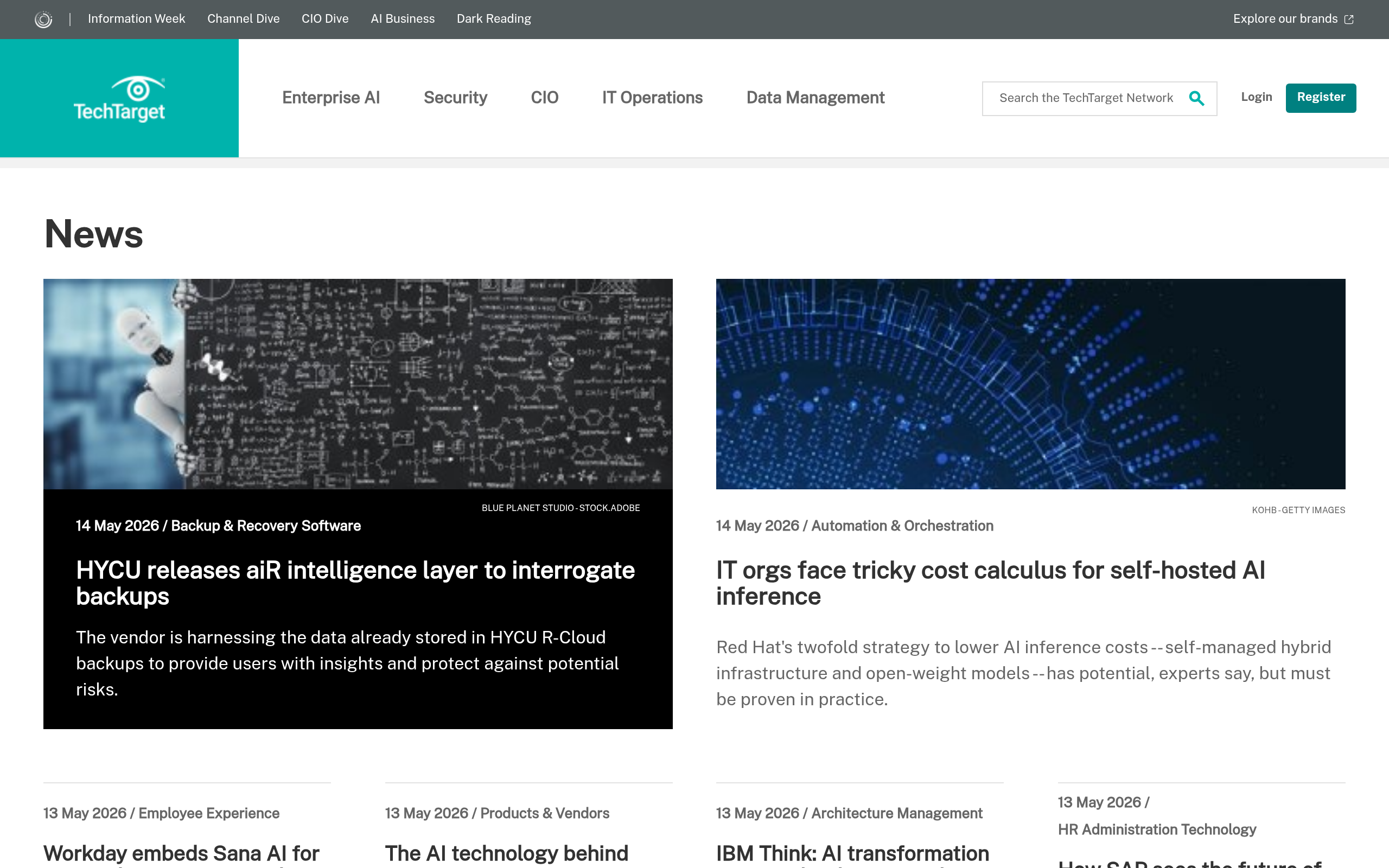The height and width of the screenshot is (868, 1389).
Task: Open Workday embeds Sana AI headline
Action: pos(181,854)
